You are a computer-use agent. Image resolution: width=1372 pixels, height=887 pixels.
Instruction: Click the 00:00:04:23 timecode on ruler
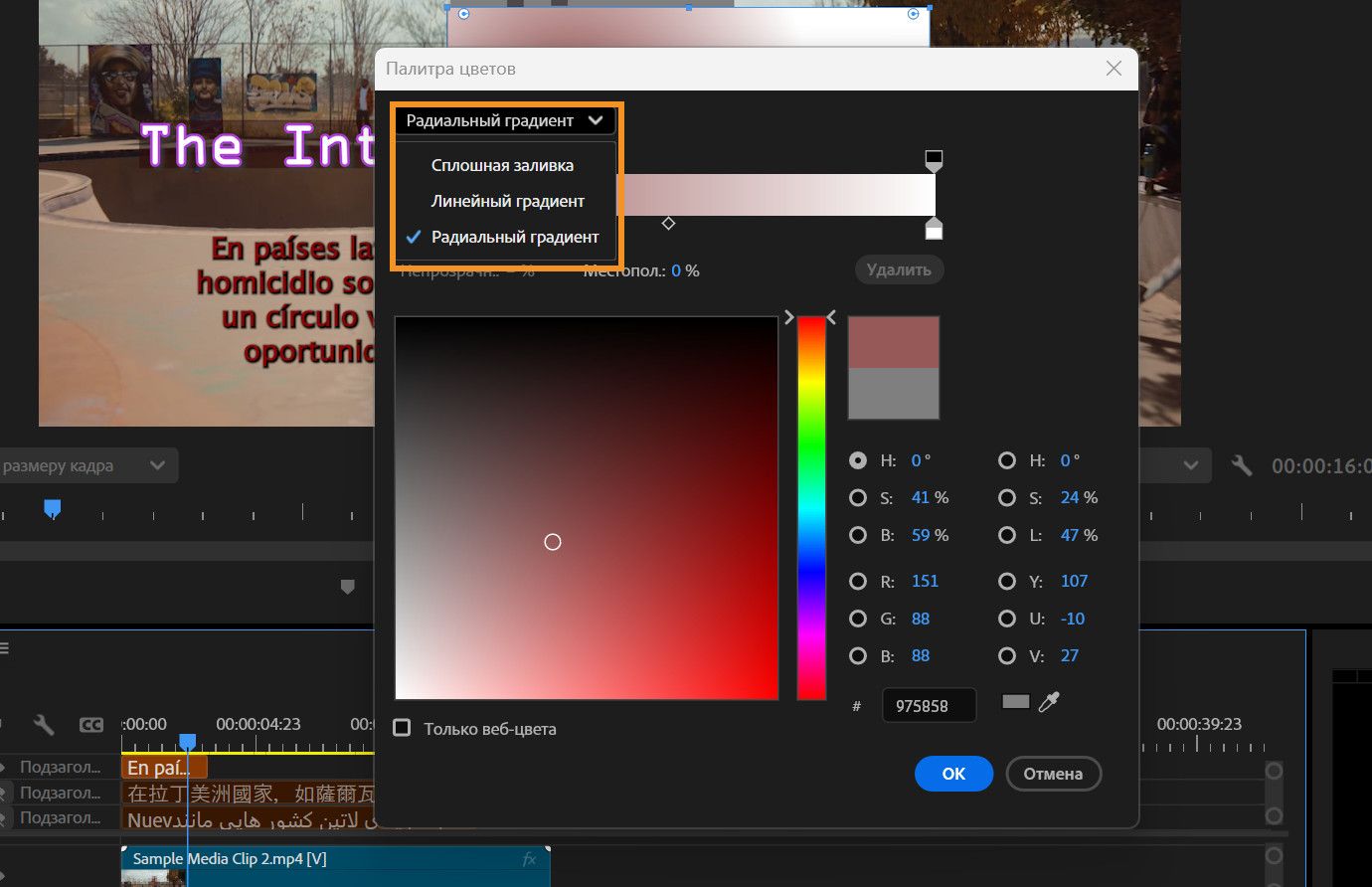(258, 724)
